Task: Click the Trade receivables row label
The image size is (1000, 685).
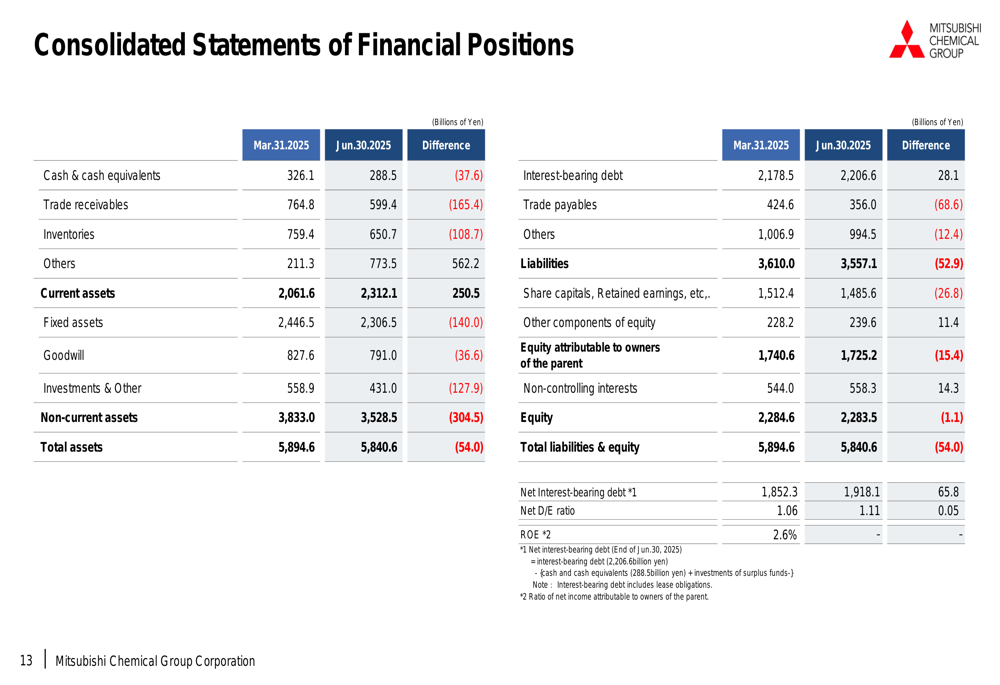Action: click(85, 205)
